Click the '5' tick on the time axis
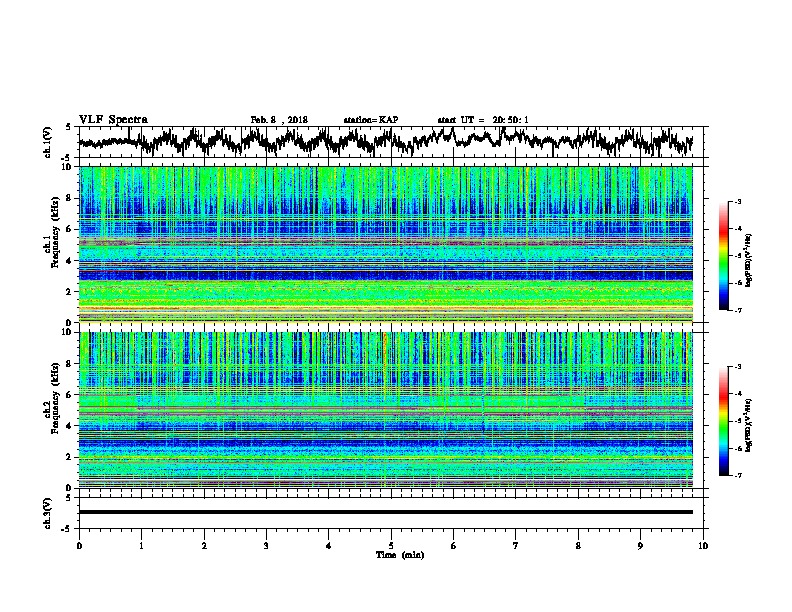The image size is (792, 612). pyautogui.click(x=391, y=546)
